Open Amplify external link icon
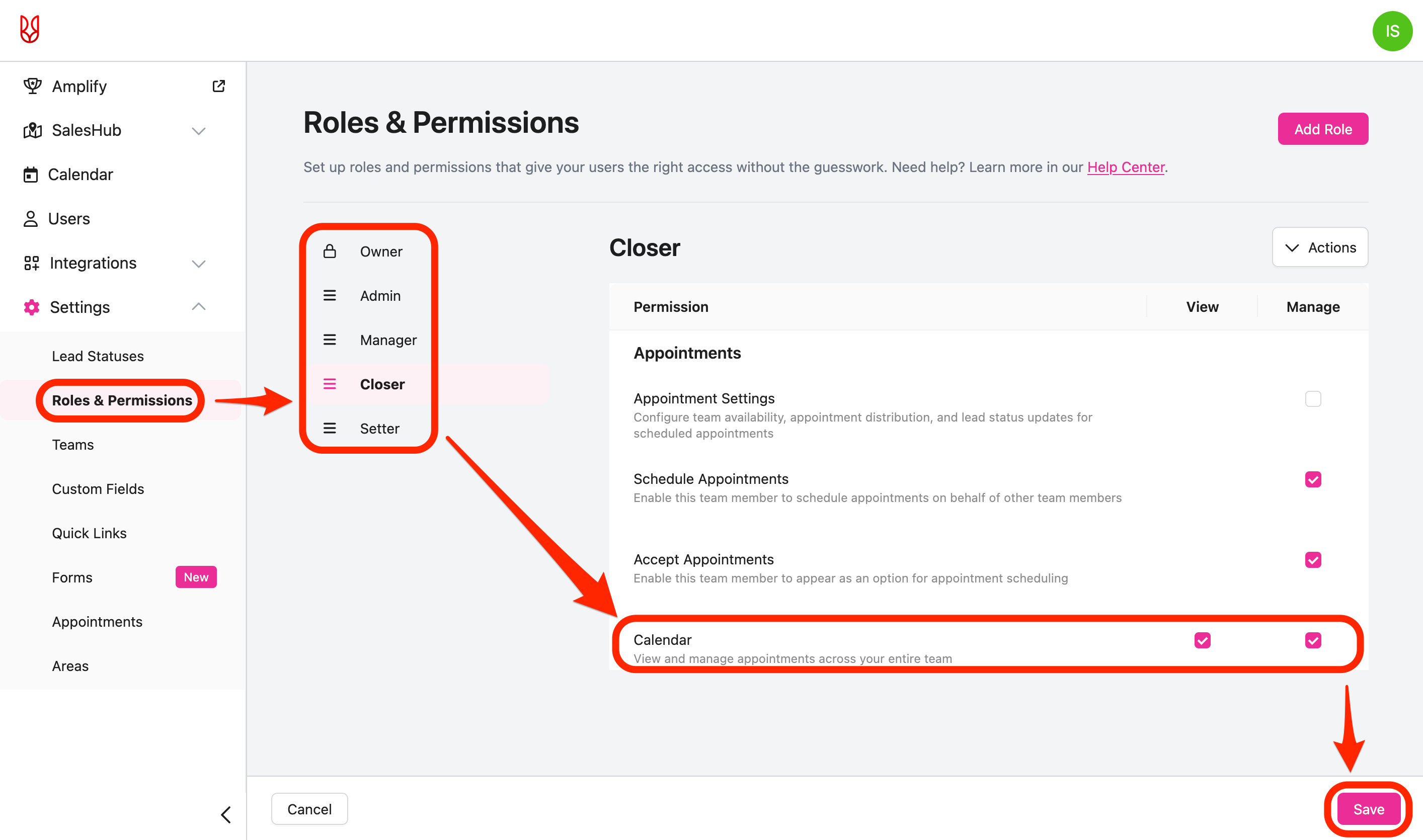1423x840 pixels. 218,86
